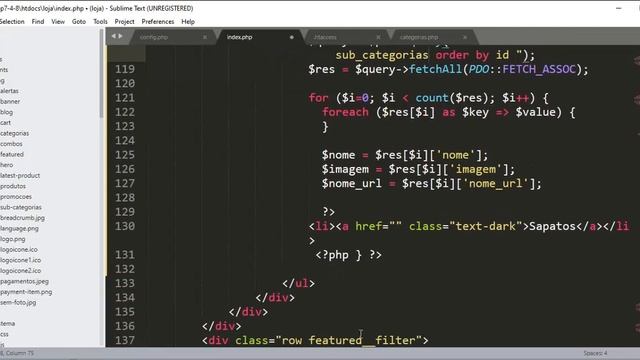
Task: Switch to the config.php tab
Action: pos(154,37)
